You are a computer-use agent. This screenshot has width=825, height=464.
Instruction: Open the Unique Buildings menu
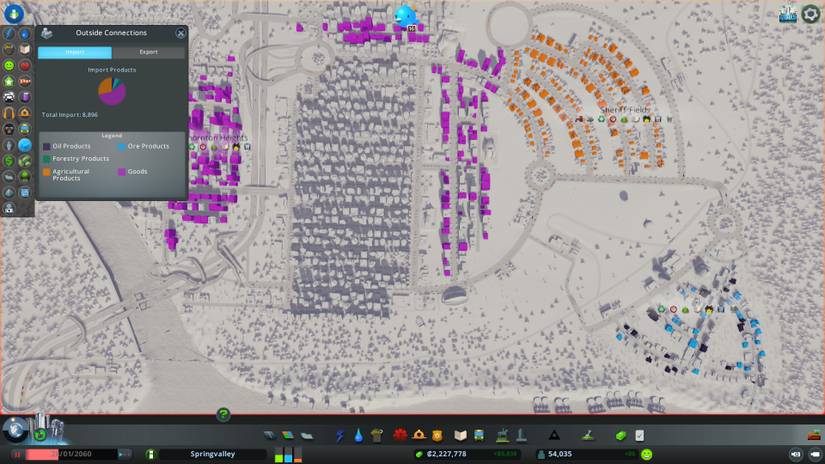pos(521,435)
